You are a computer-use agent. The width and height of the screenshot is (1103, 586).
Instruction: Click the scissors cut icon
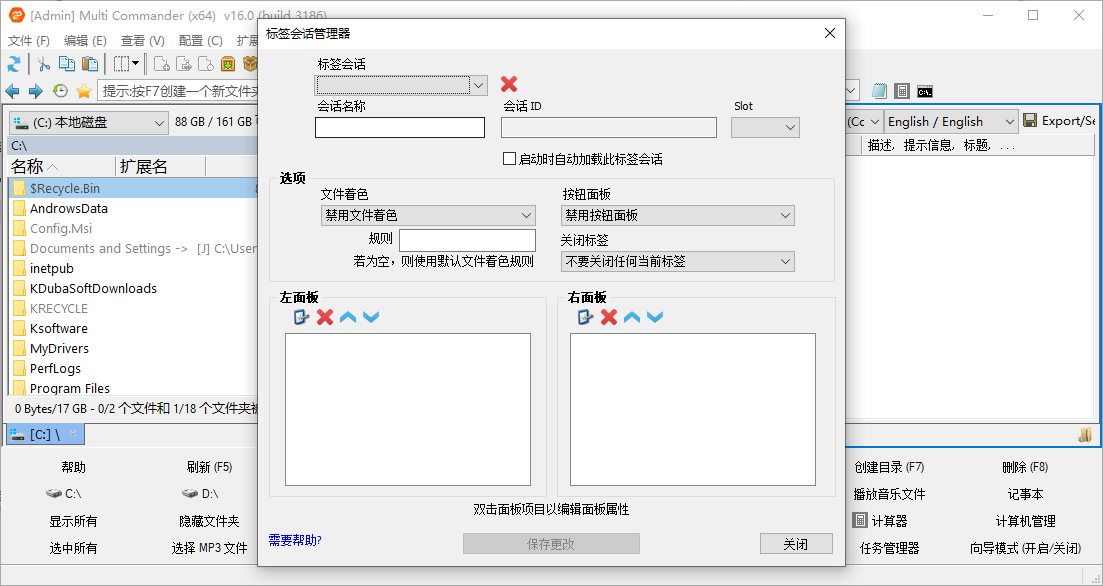(x=44, y=64)
